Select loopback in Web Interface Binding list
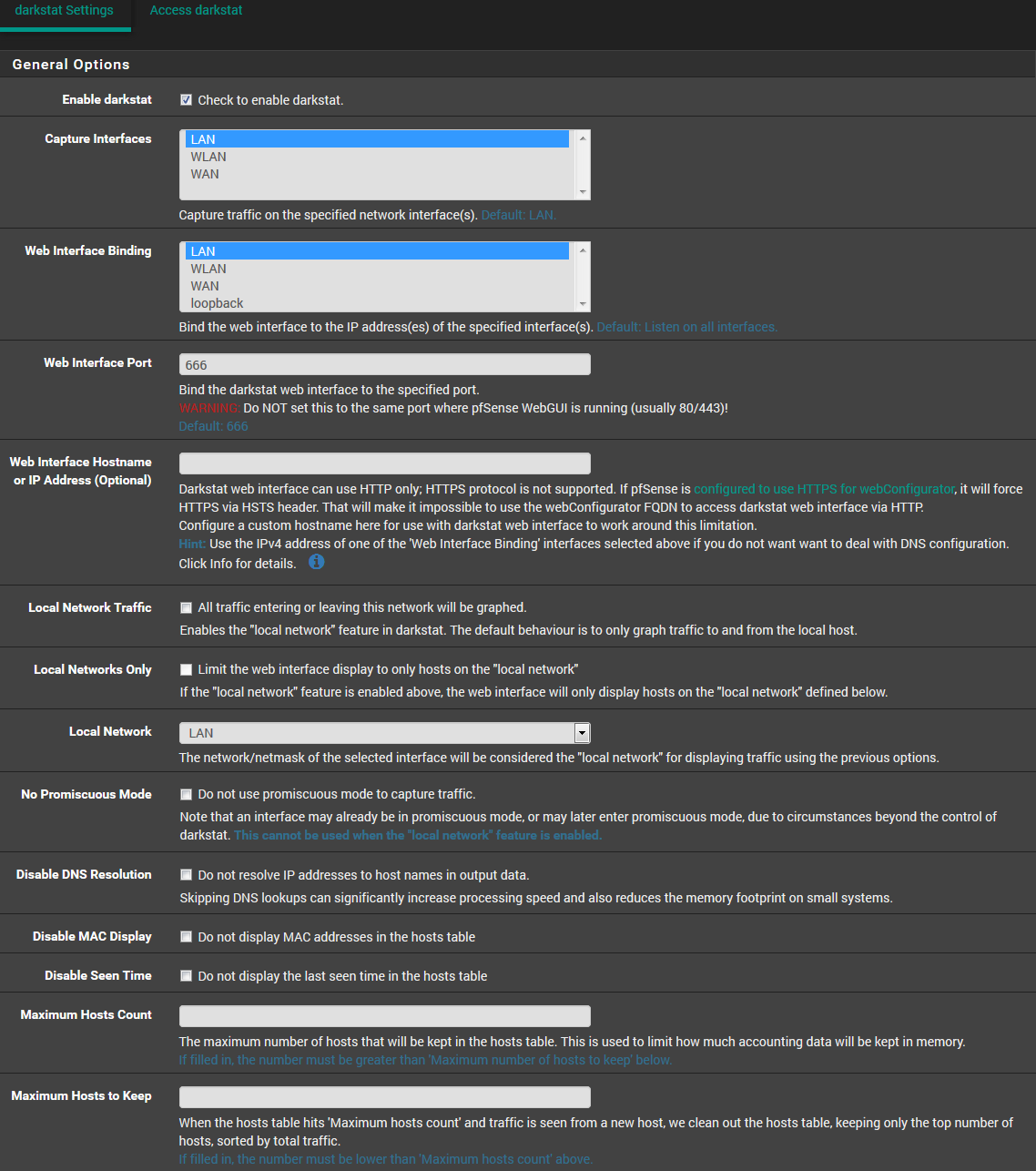Image resolution: width=1036 pixels, height=1171 pixels. pyautogui.click(x=217, y=303)
